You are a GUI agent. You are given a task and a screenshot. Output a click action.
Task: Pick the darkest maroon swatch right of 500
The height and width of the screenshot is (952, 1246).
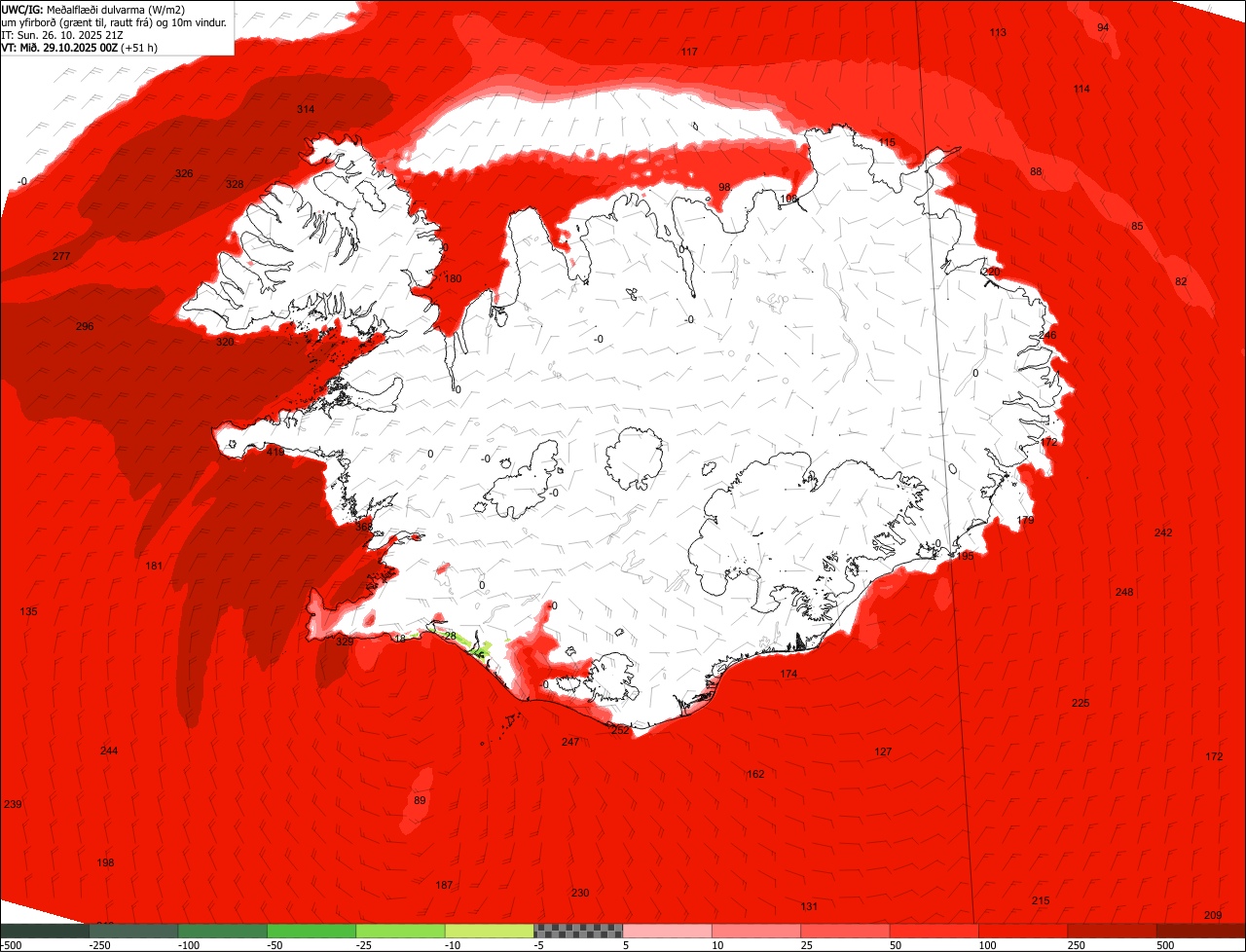(x=1201, y=931)
